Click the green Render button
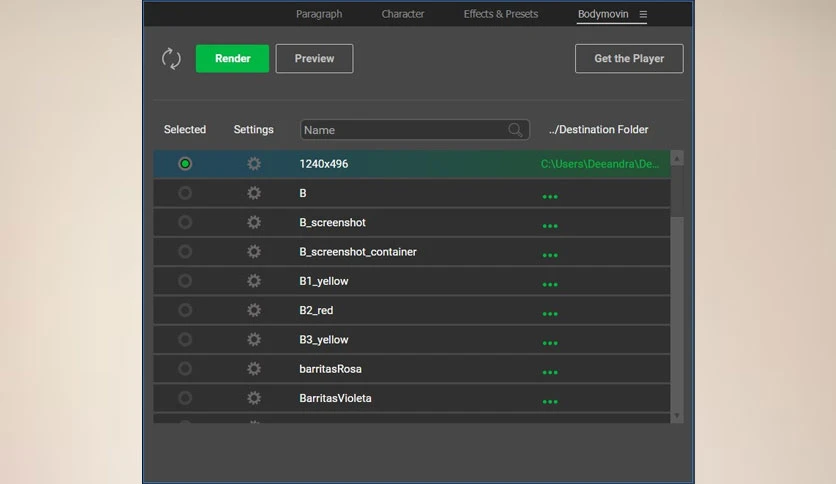 [x=232, y=59]
